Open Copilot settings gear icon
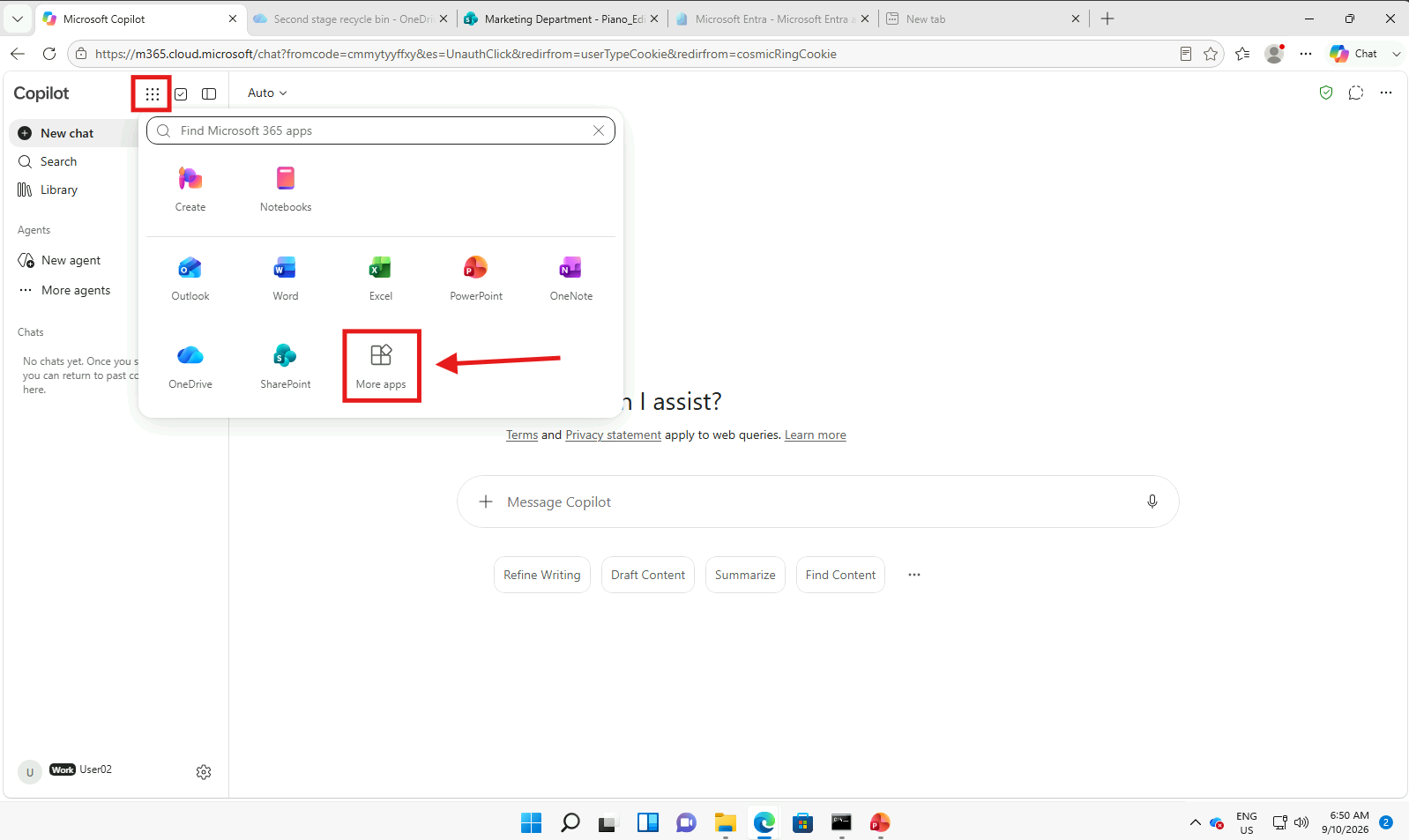 click(204, 772)
